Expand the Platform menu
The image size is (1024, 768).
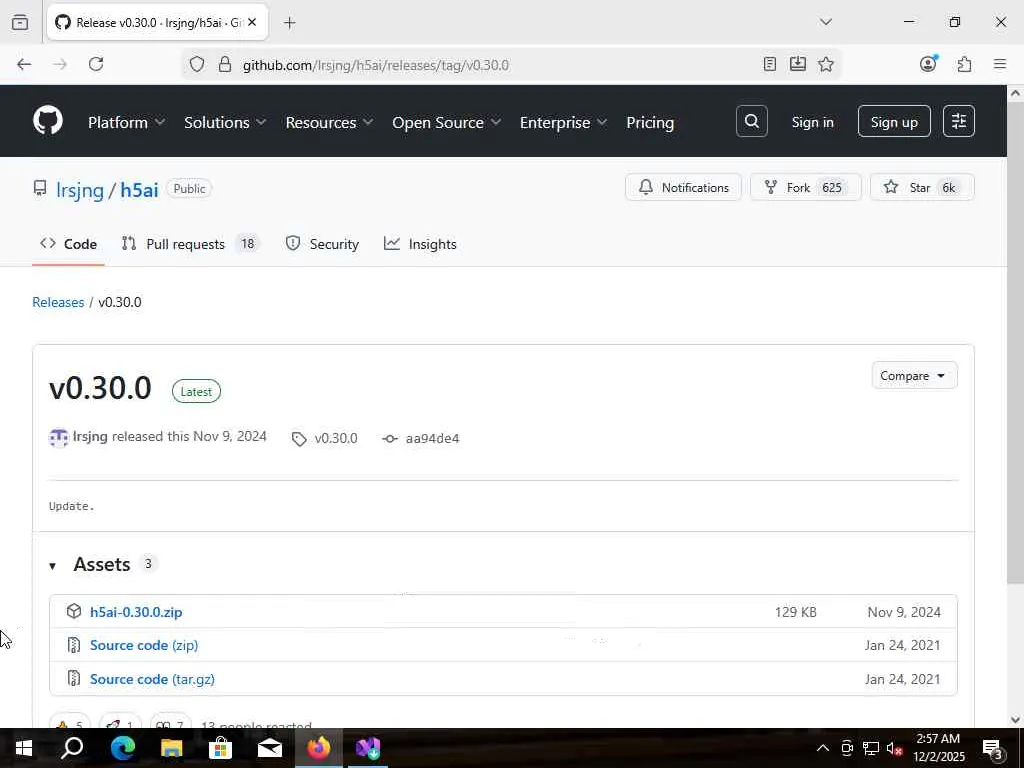pyautogui.click(x=127, y=122)
